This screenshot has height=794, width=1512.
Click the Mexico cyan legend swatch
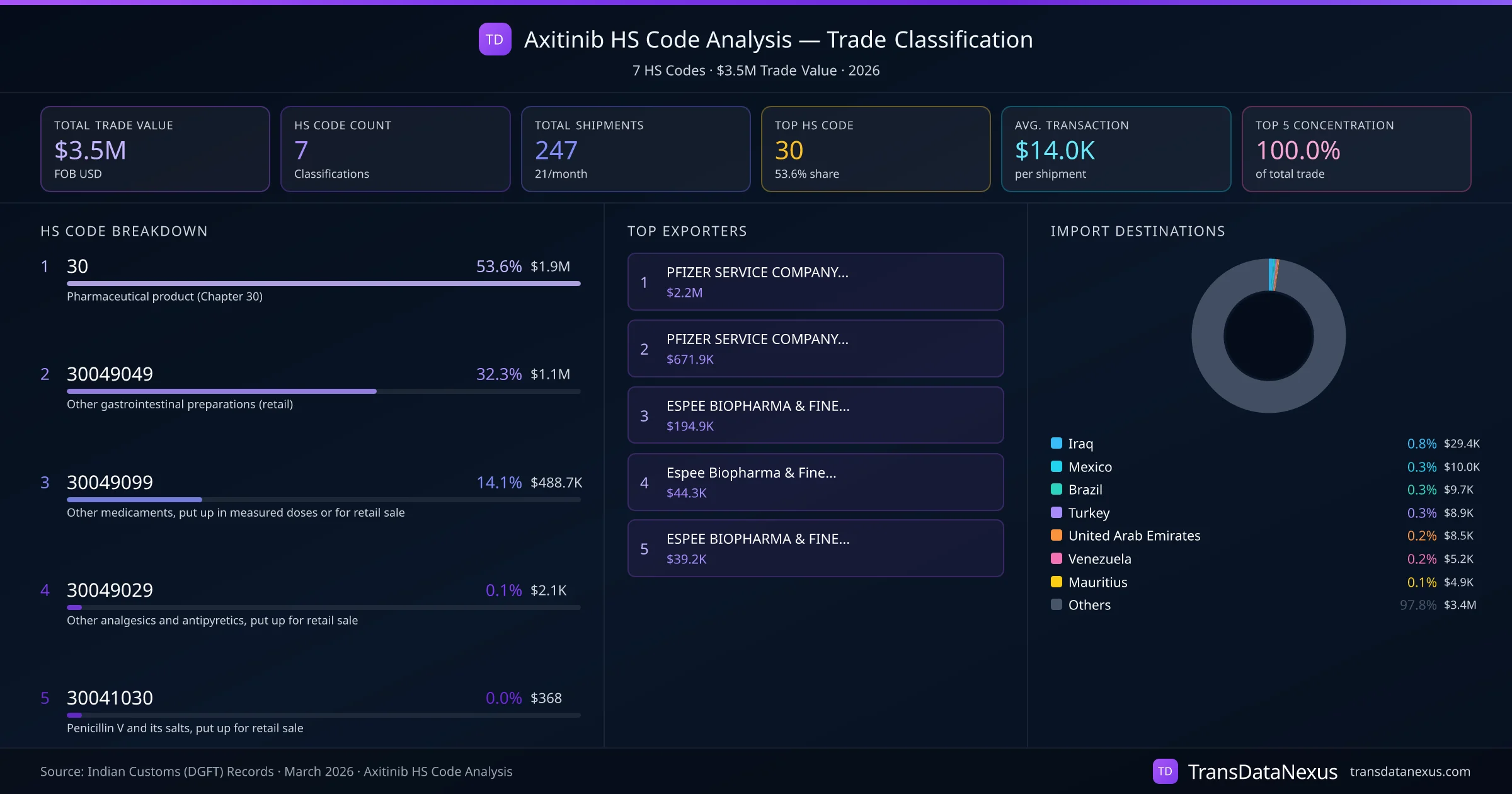[1057, 466]
